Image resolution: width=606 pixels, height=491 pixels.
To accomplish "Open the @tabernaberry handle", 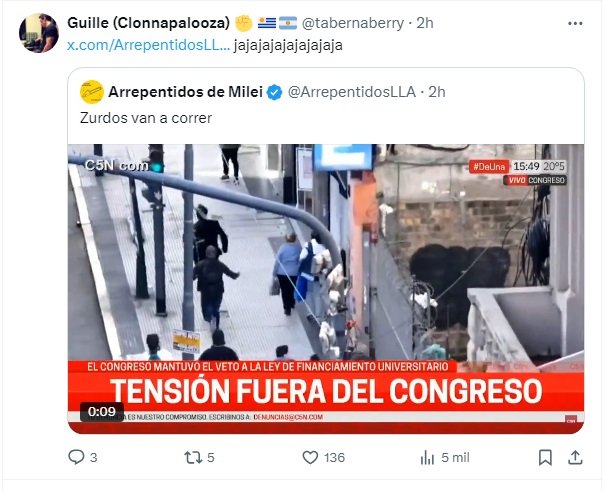I will (352, 23).
